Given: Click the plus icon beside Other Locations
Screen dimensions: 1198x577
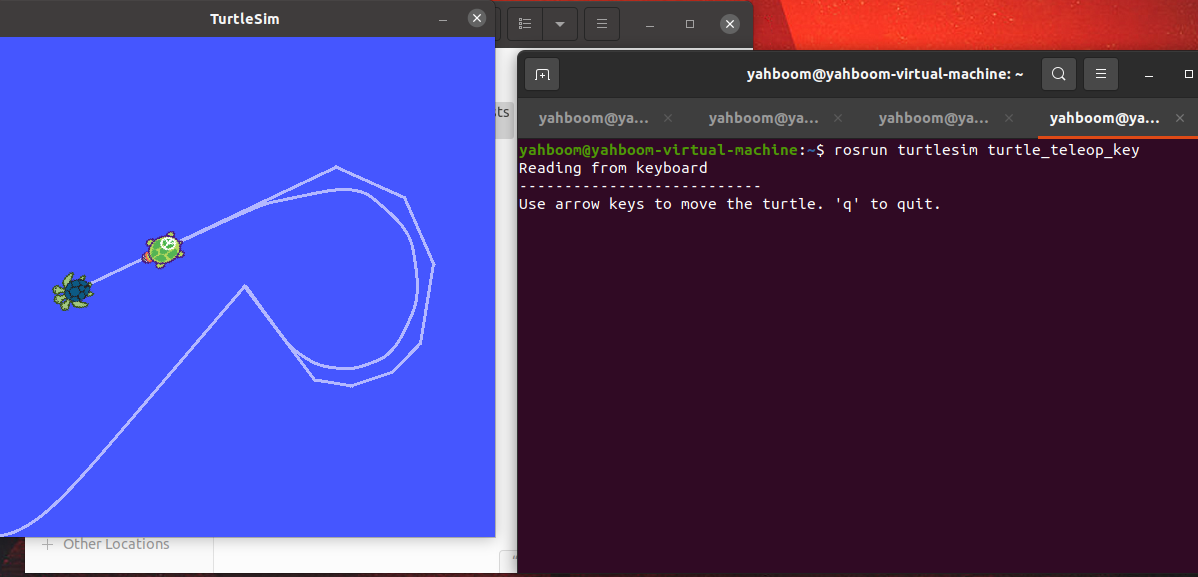Looking at the screenshot, I should [x=47, y=545].
